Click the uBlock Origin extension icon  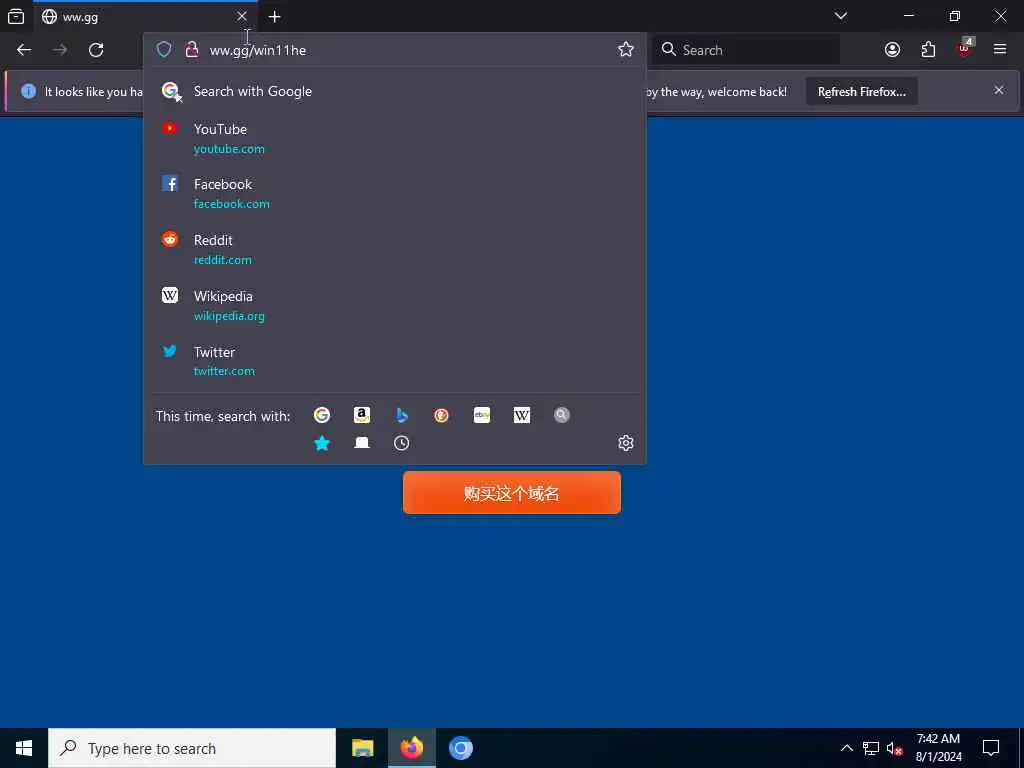[964, 48]
